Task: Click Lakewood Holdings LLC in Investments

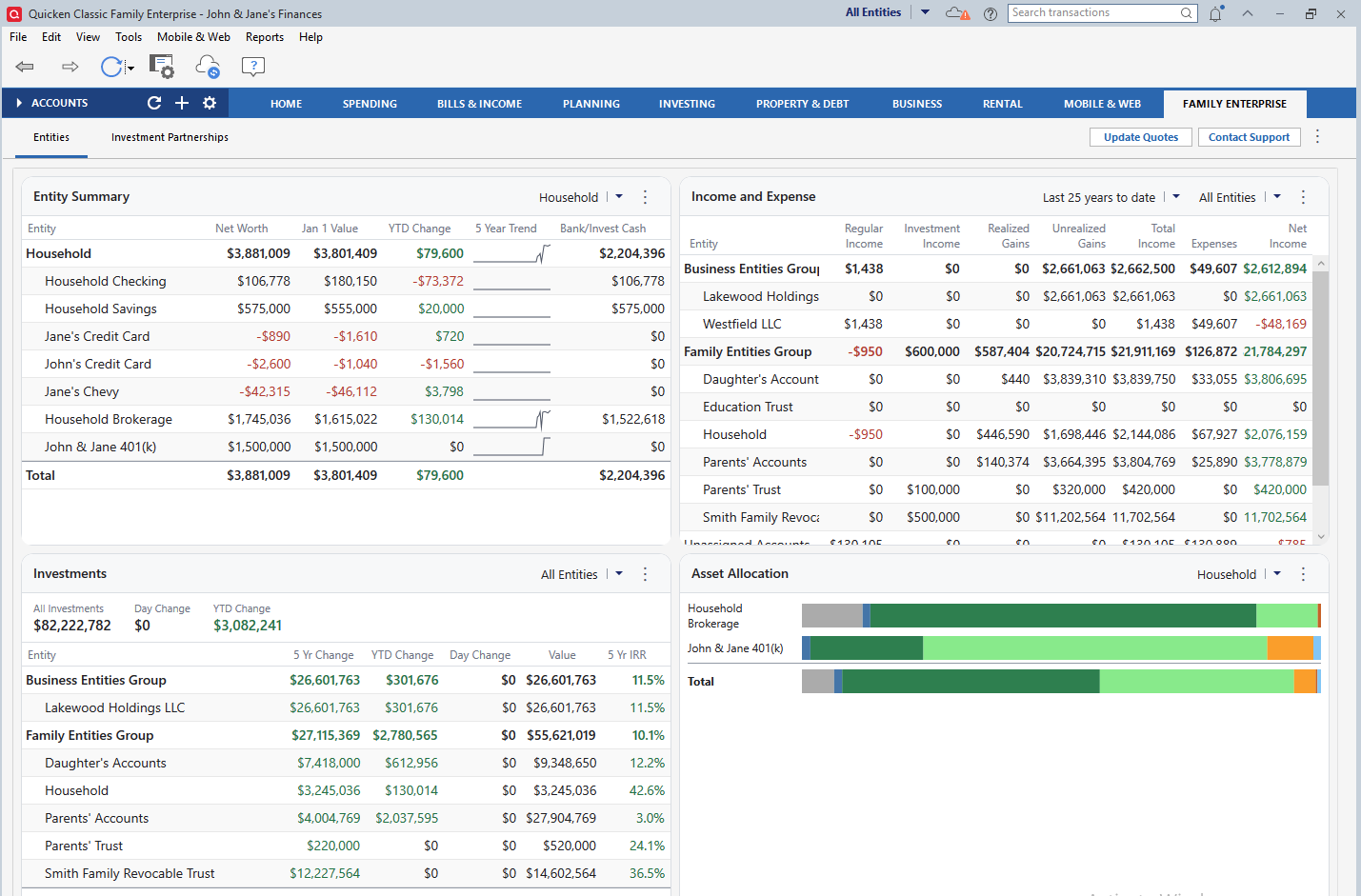Action: coord(114,707)
